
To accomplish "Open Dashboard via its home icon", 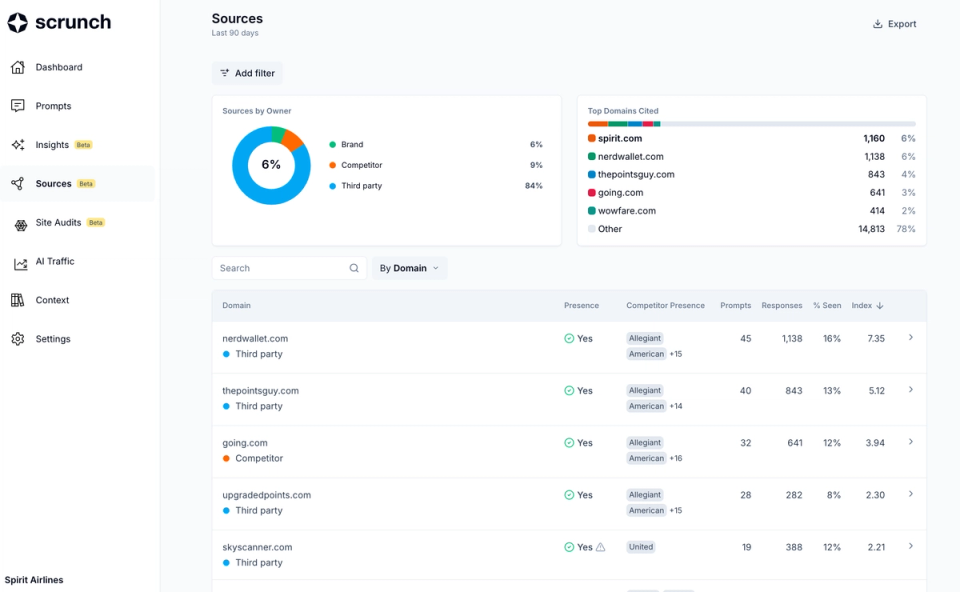I will tap(18, 67).
